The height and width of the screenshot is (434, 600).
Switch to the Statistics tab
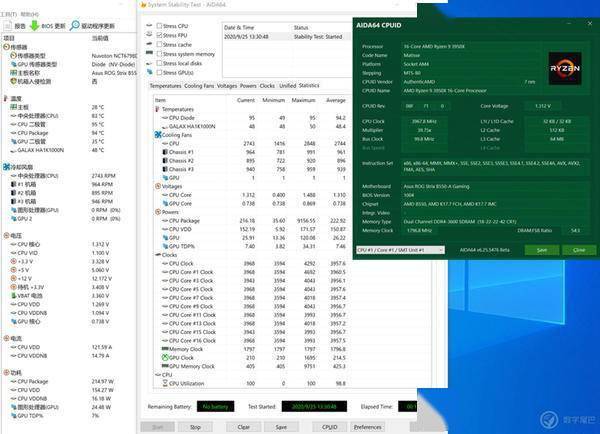tap(309, 86)
